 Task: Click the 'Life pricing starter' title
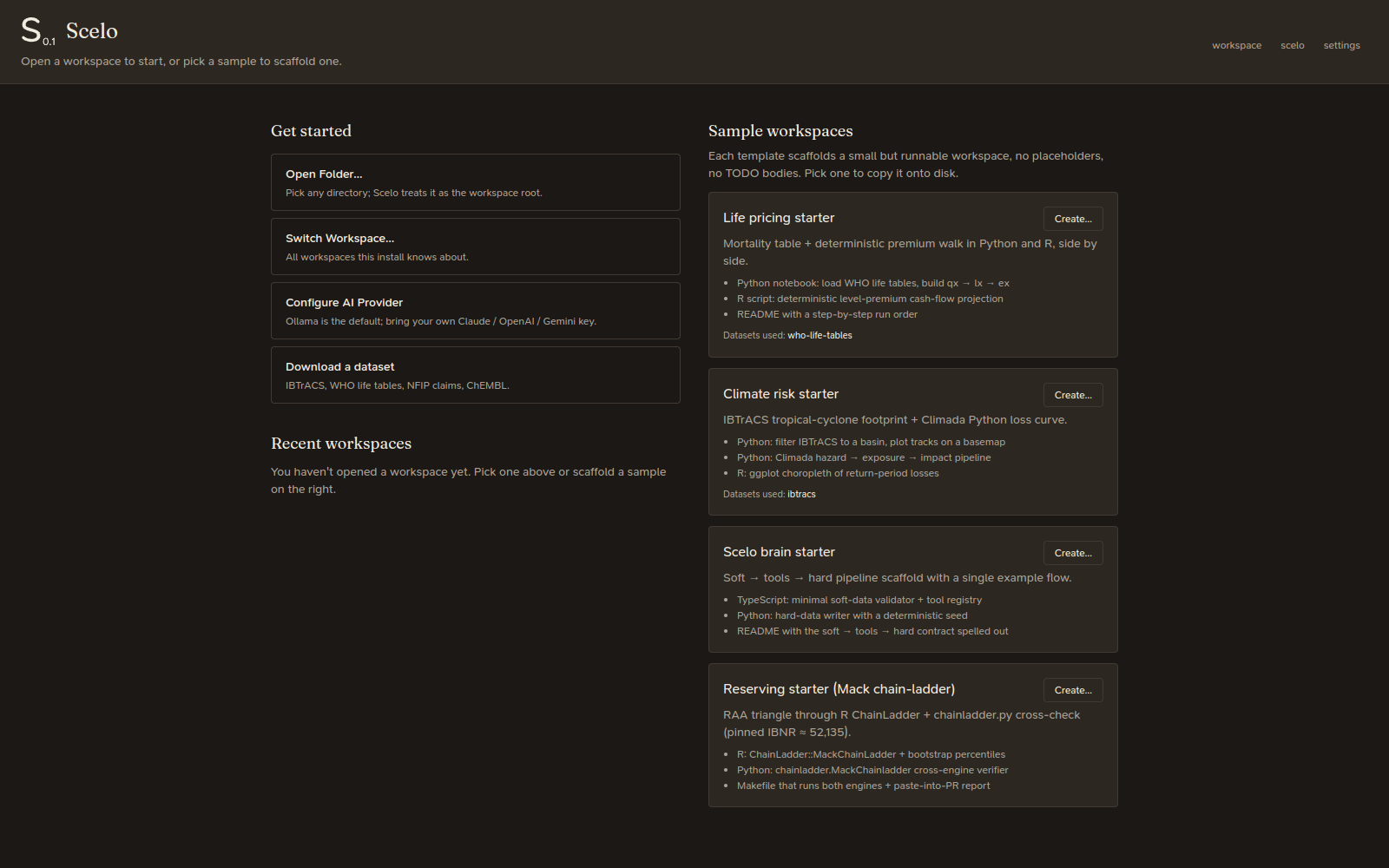779,218
